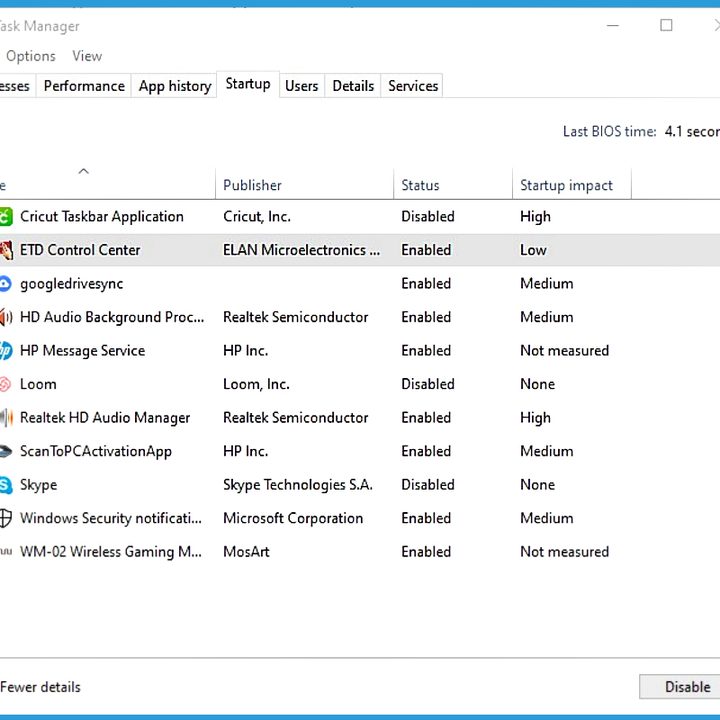720x720 pixels.
Task: Click the HD Audio Background speaker icon
Action: coord(6,317)
